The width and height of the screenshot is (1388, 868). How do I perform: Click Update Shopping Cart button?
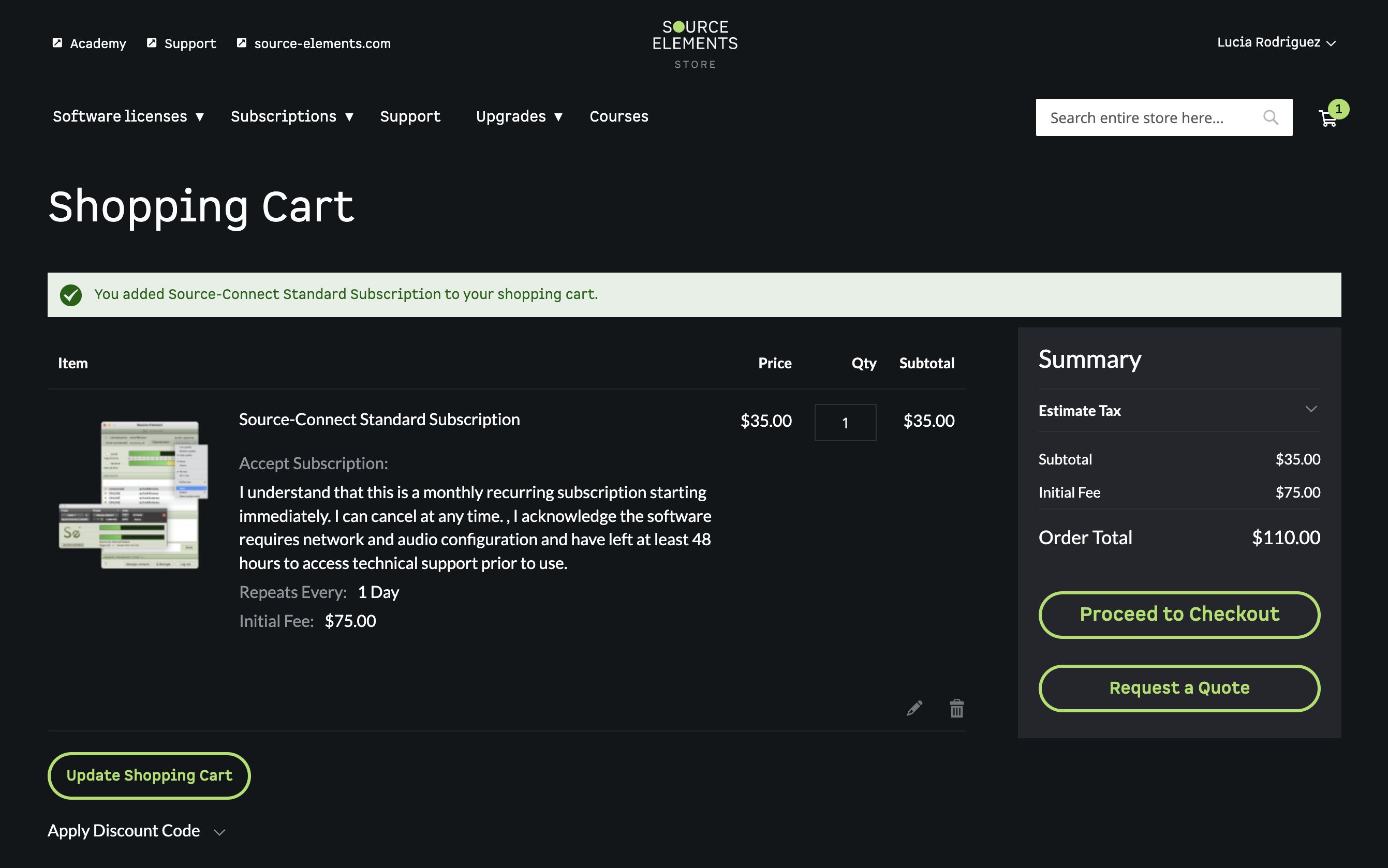(150, 775)
